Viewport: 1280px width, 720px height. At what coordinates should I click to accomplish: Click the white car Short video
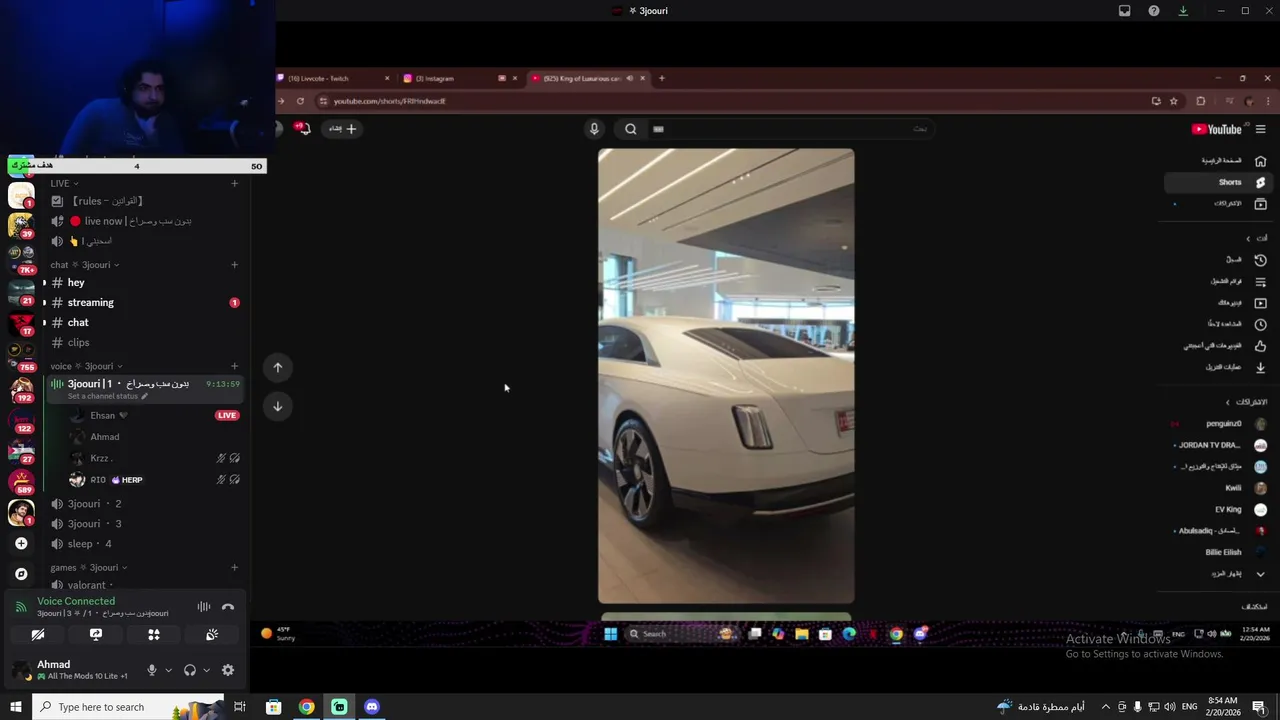726,376
